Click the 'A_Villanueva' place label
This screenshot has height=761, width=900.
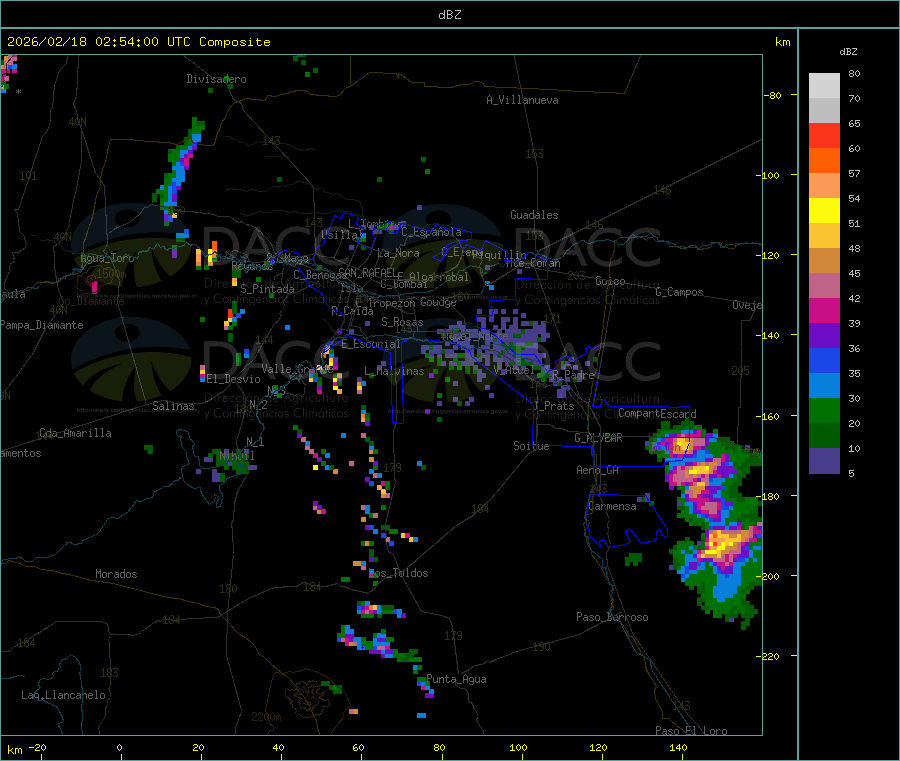click(522, 100)
